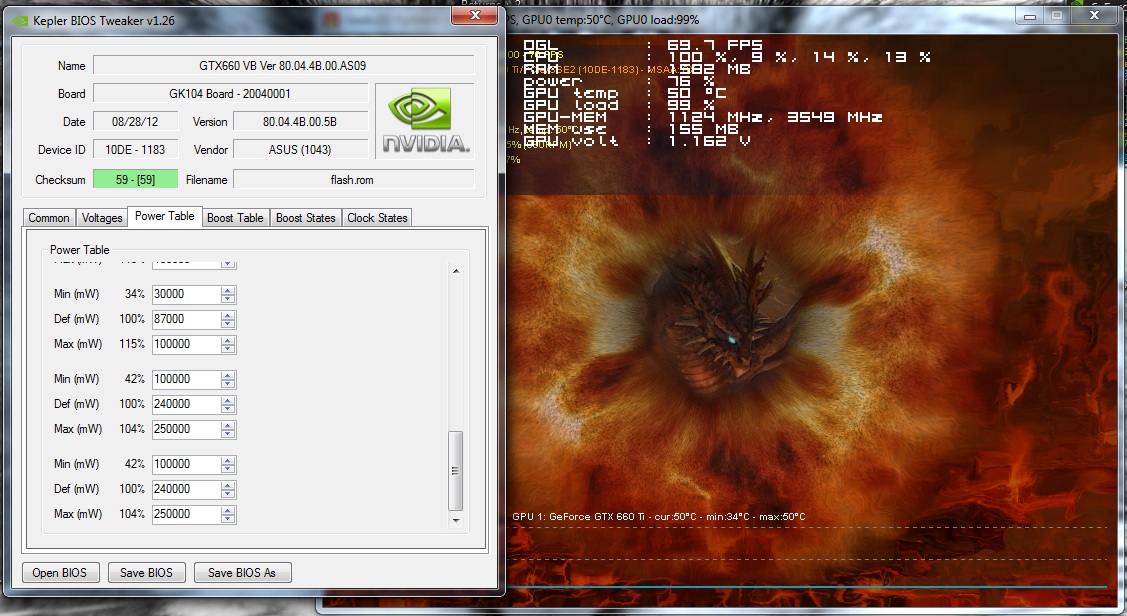Screen dimensions: 1127x616
Task: Click the first Max 100000 mW field
Action: [x=185, y=344]
